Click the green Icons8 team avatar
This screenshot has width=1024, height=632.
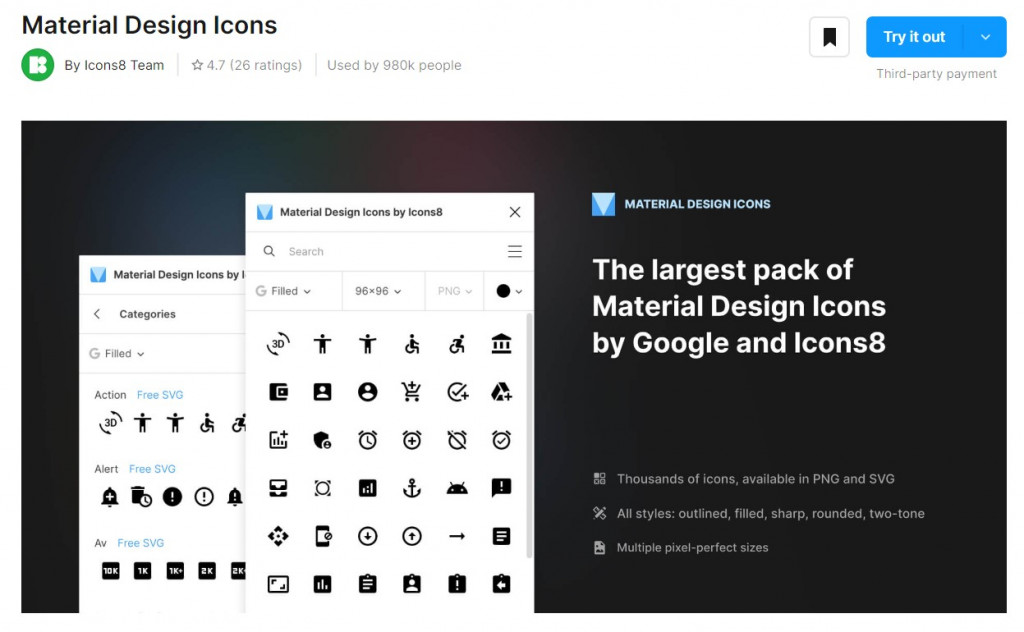pos(37,65)
